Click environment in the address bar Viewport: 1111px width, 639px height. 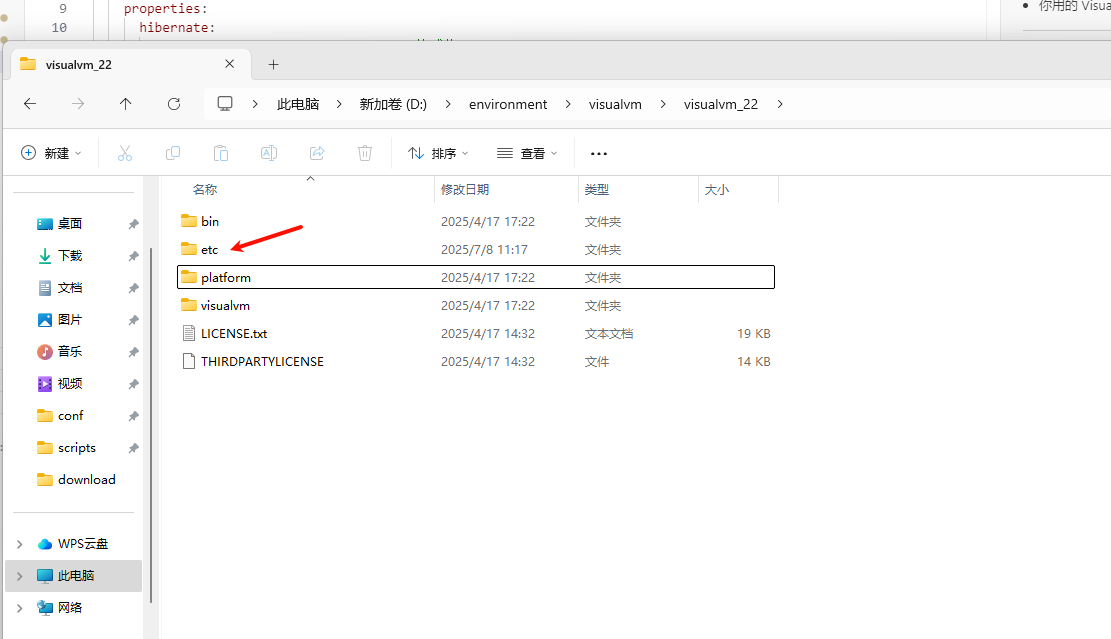point(508,104)
